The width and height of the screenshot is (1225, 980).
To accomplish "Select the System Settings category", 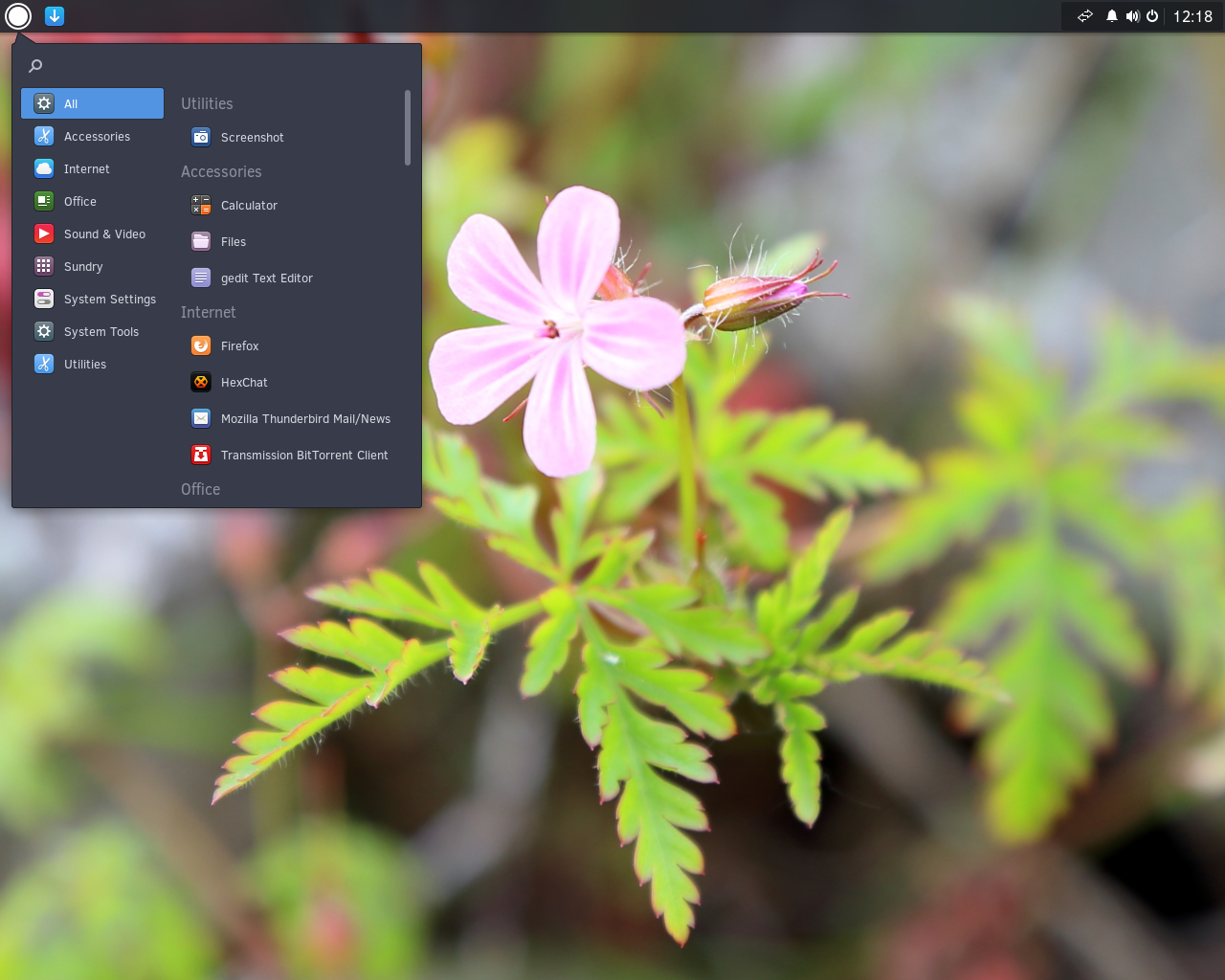I will [92, 299].
